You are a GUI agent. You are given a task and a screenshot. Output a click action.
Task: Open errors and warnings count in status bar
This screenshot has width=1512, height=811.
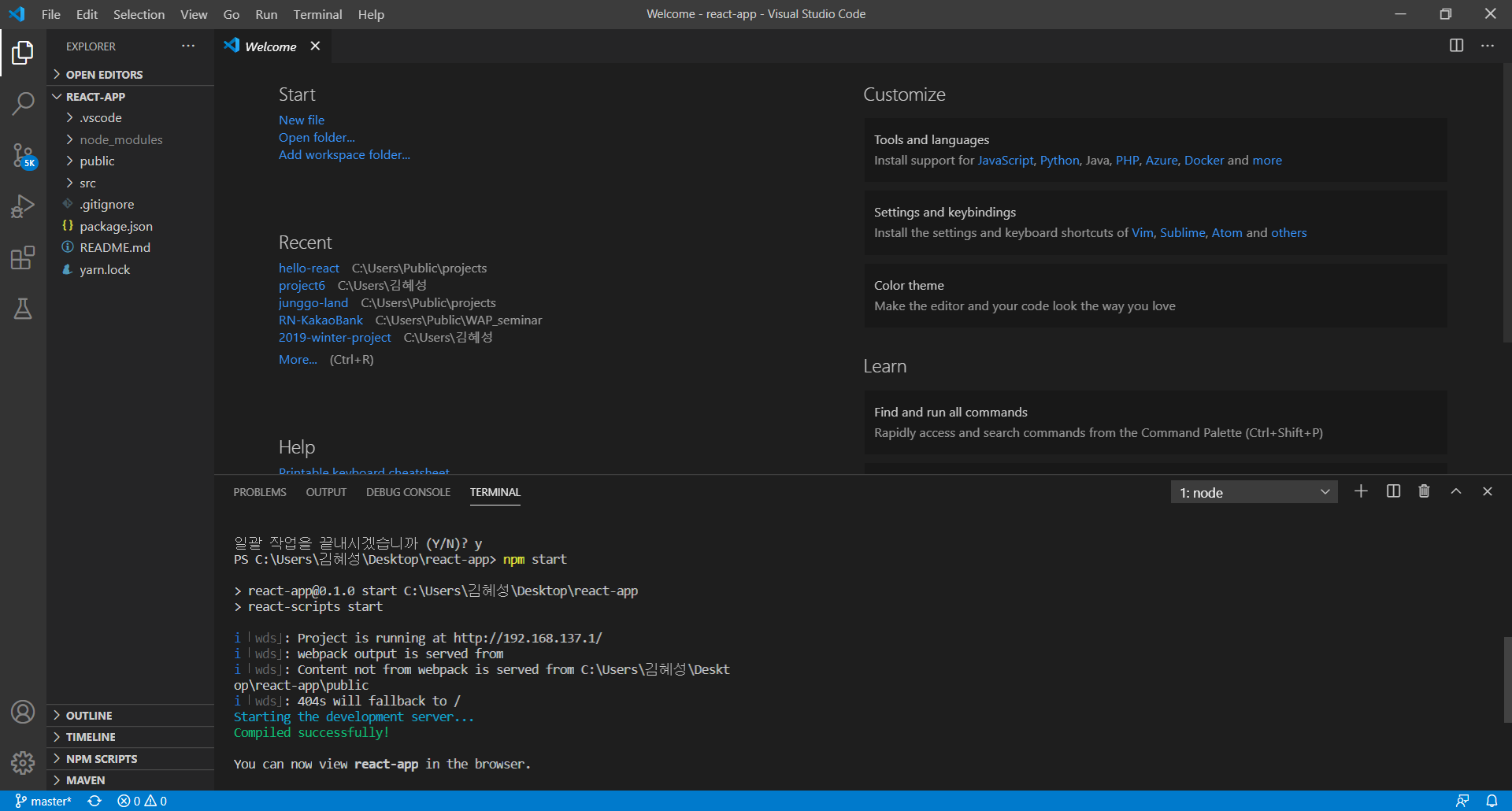(142, 801)
